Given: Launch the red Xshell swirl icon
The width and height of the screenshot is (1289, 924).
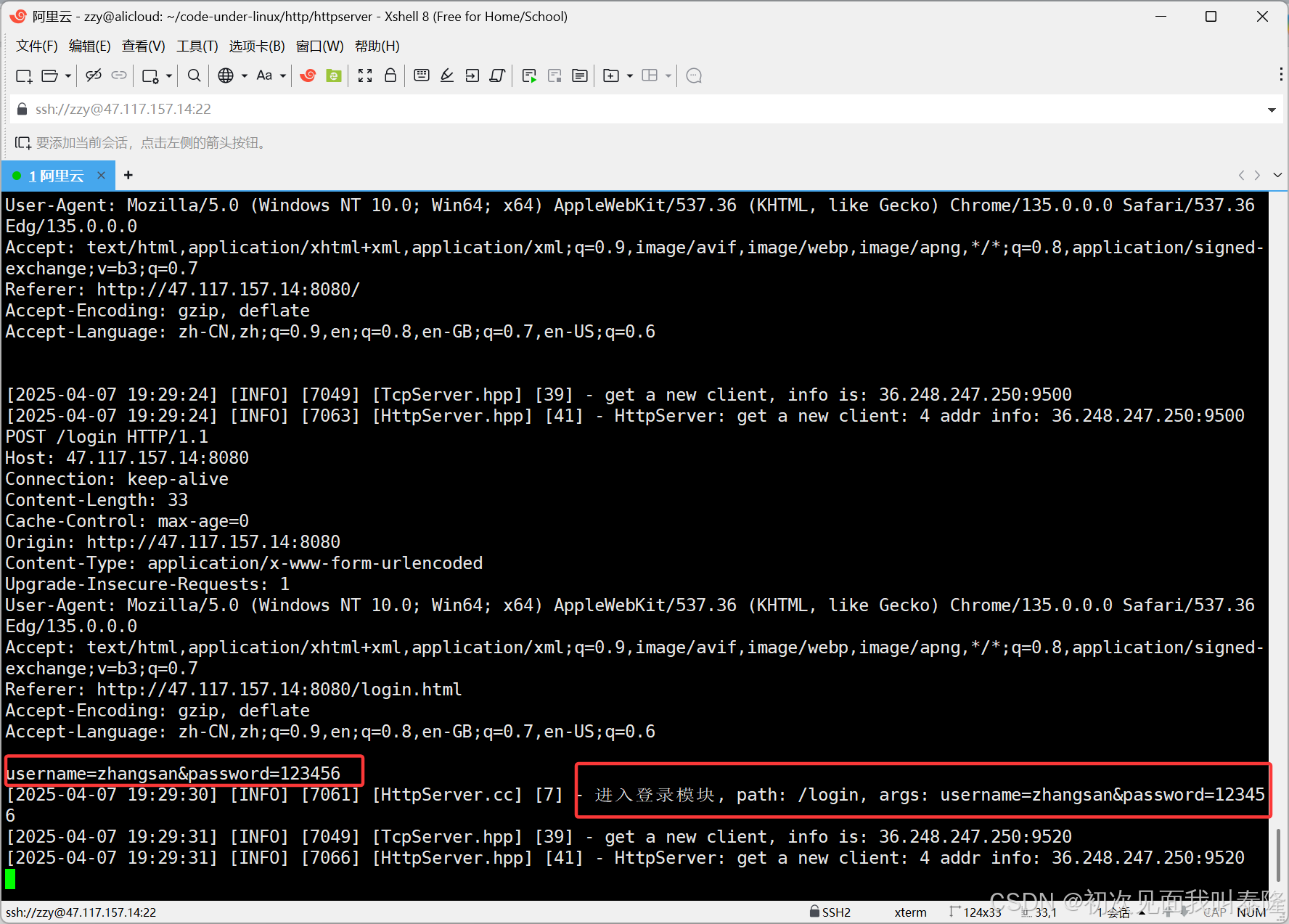Looking at the screenshot, I should coord(308,75).
